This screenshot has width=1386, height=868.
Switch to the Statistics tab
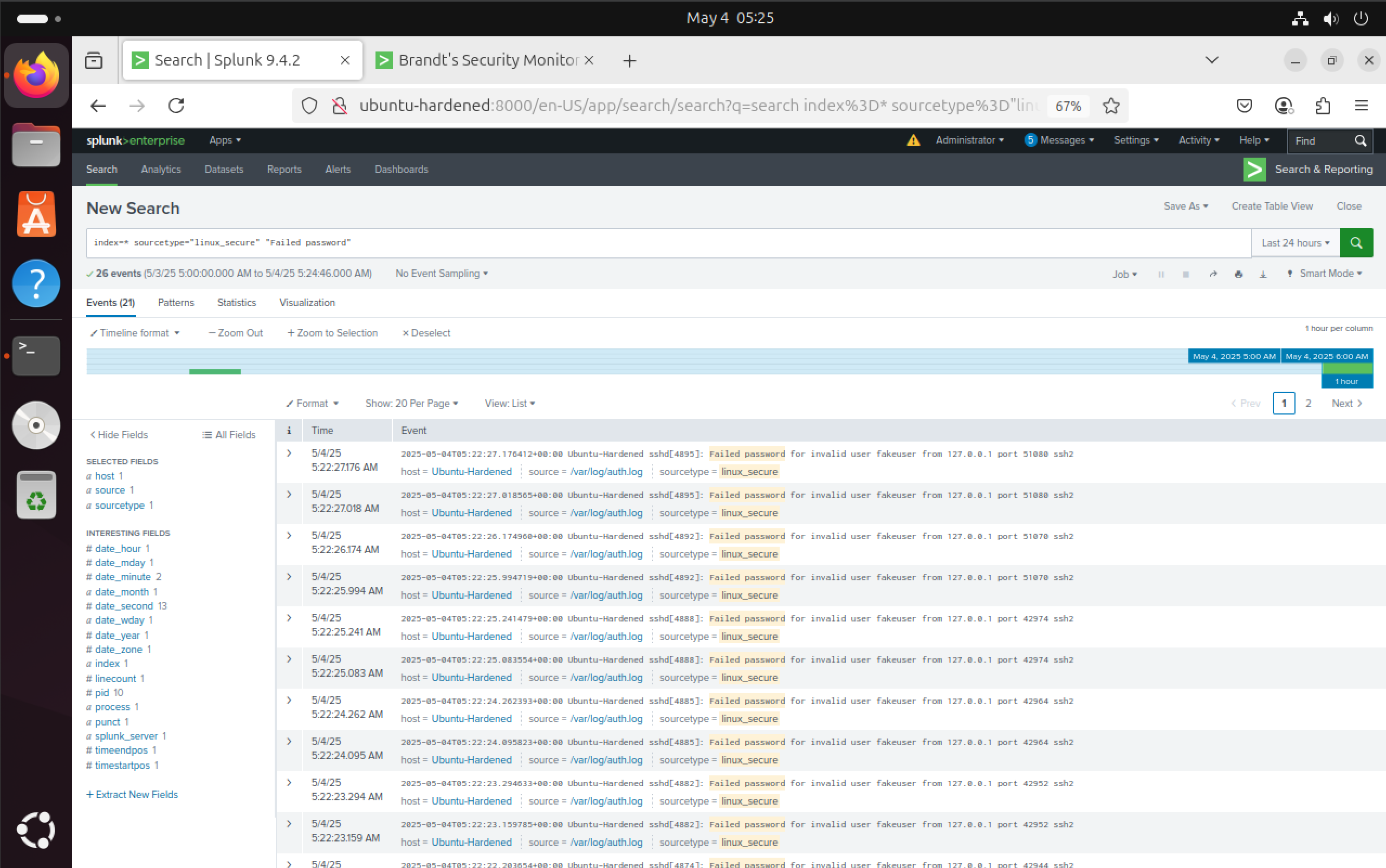pos(236,302)
